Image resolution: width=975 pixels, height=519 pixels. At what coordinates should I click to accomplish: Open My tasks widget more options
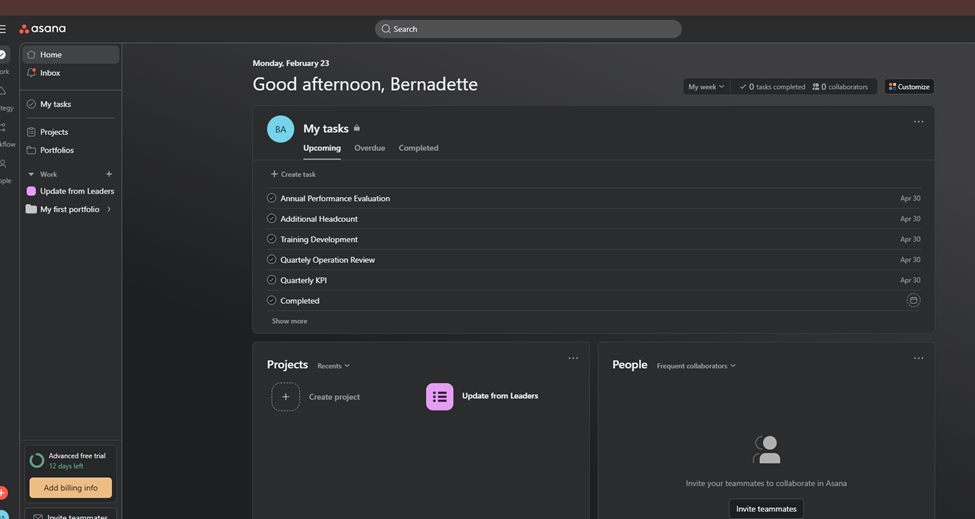[918, 122]
